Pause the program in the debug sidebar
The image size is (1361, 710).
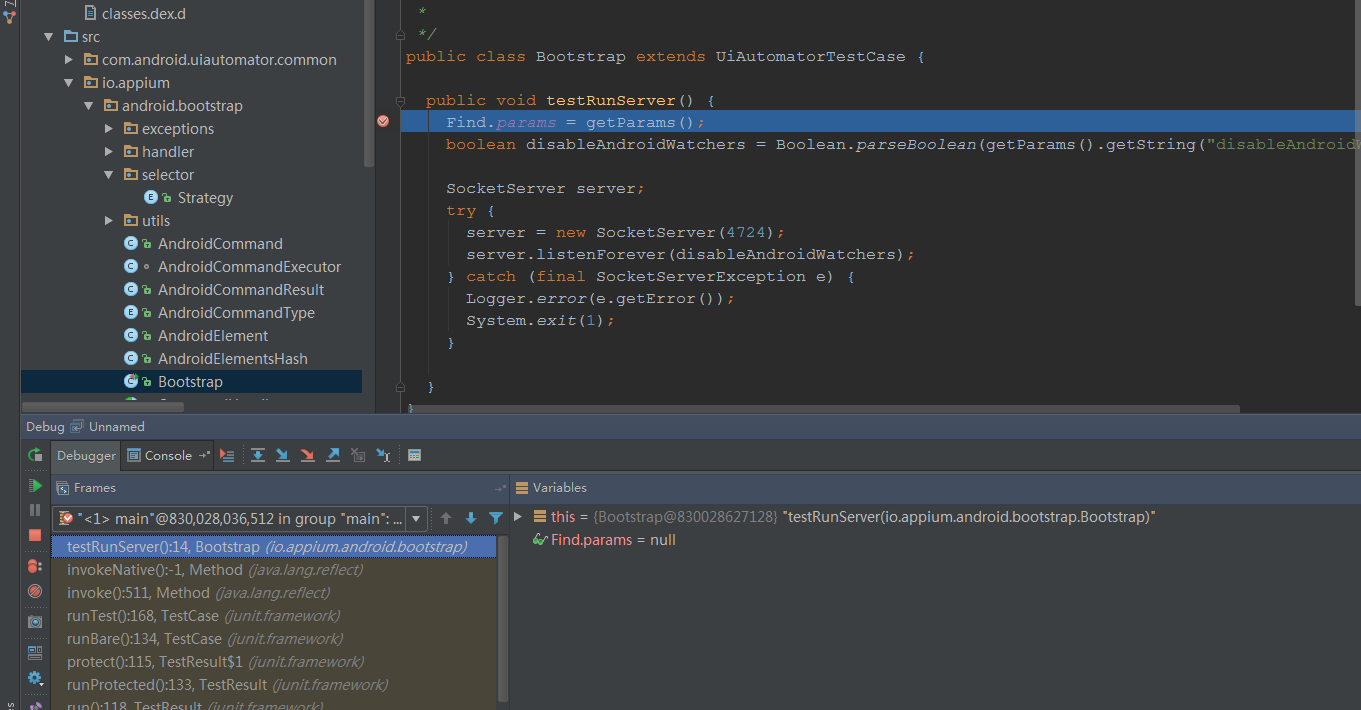click(35, 510)
